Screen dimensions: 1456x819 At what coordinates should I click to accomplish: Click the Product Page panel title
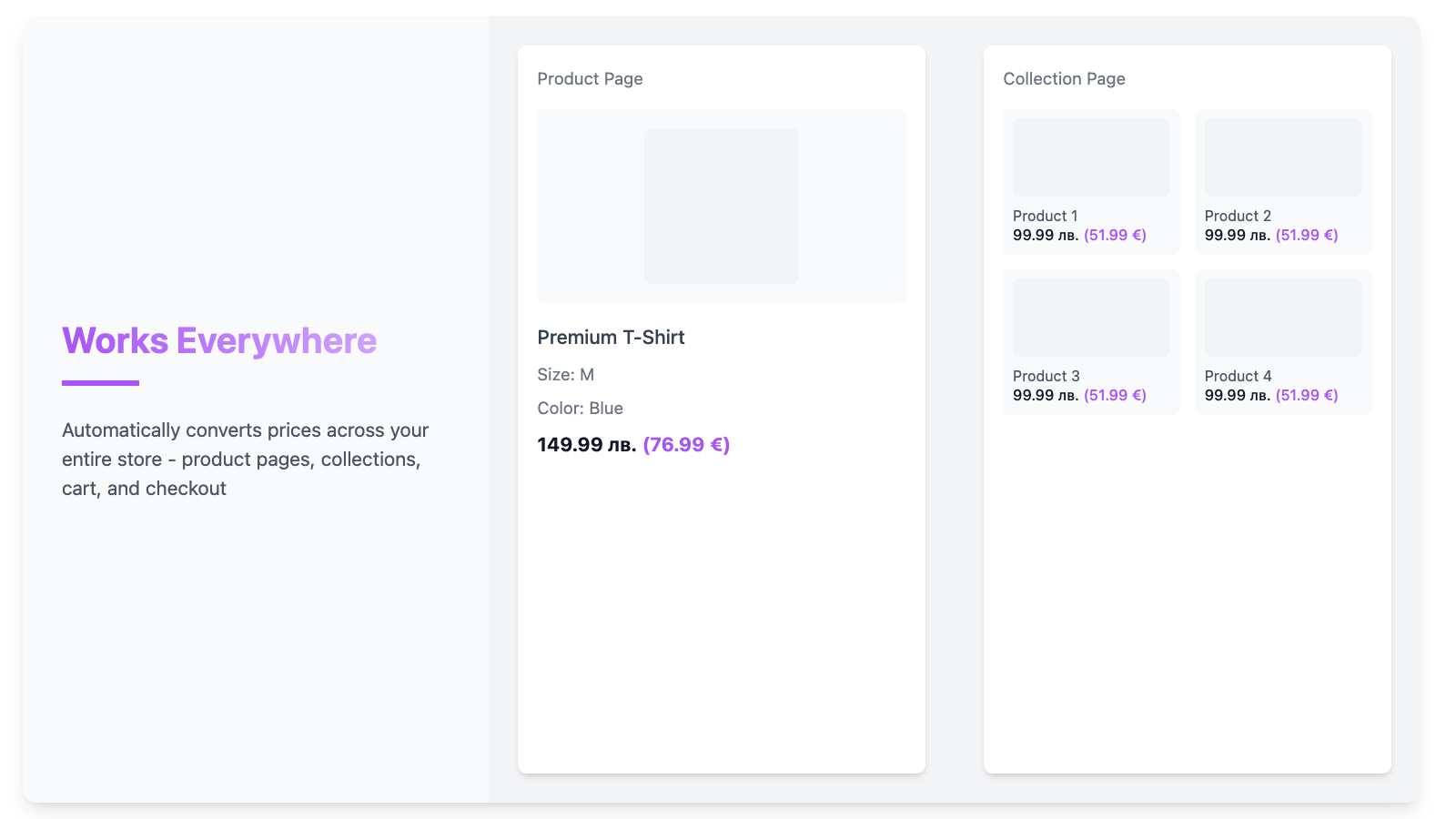click(590, 79)
